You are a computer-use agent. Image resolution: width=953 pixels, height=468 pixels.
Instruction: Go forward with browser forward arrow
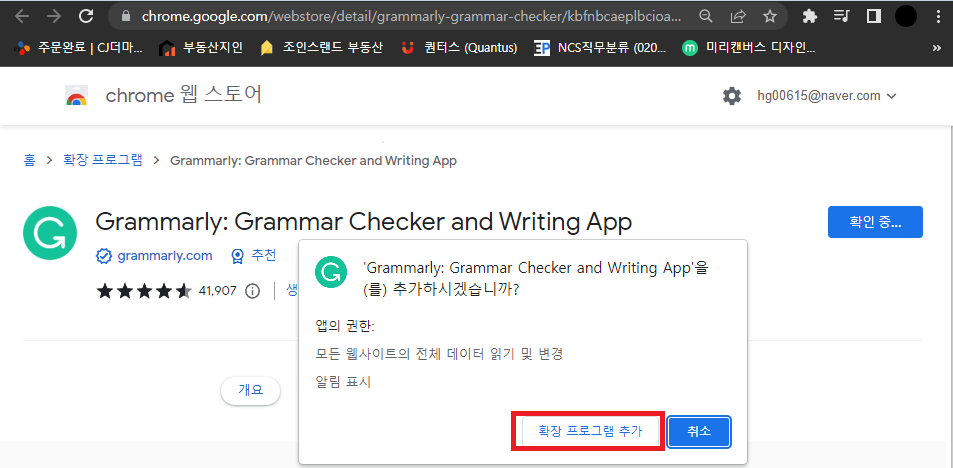coord(54,16)
